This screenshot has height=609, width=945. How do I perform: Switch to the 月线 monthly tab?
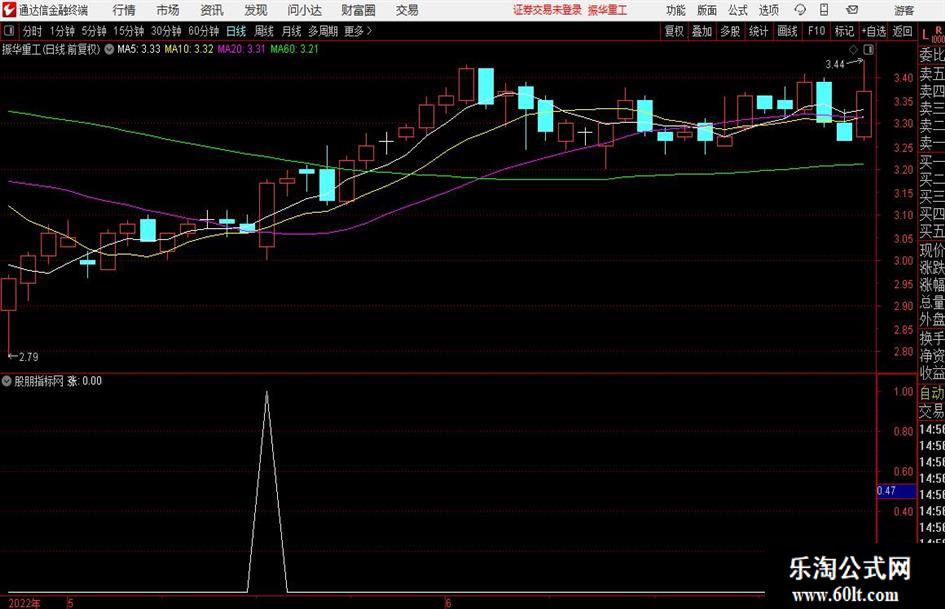292,31
